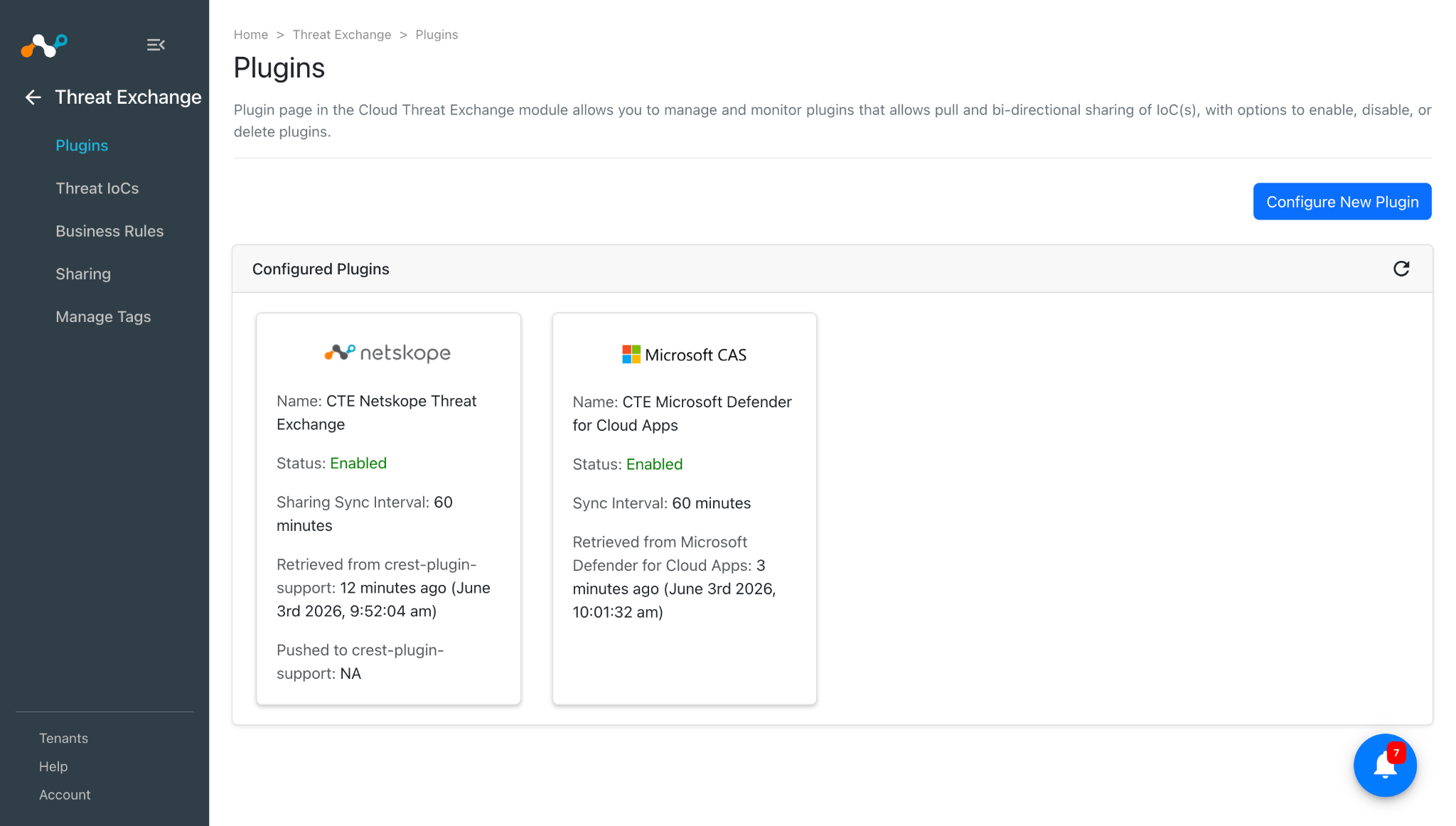Open Plugins in the sidebar

click(82, 146)
